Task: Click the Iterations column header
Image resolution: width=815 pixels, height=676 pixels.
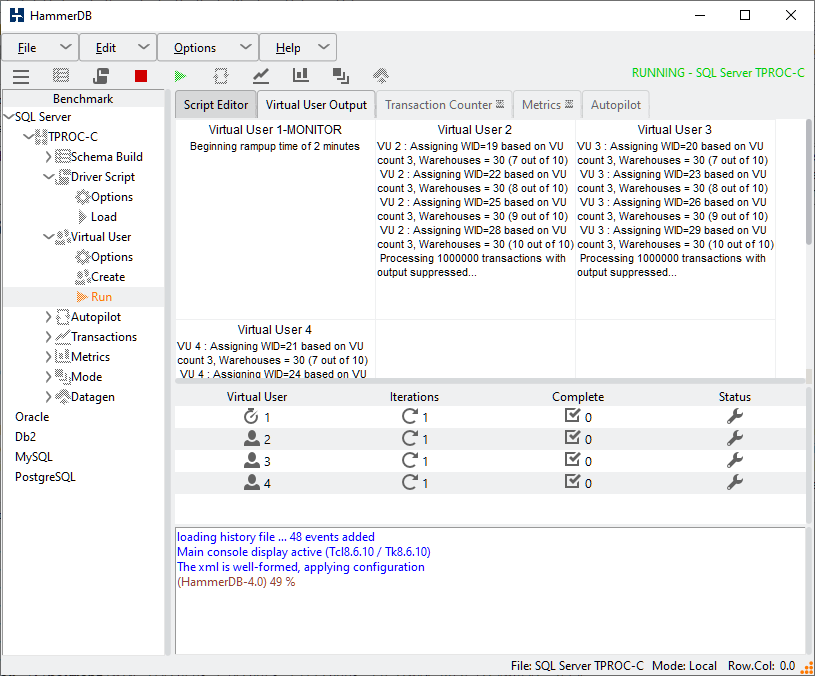Action: pos(414,397)
